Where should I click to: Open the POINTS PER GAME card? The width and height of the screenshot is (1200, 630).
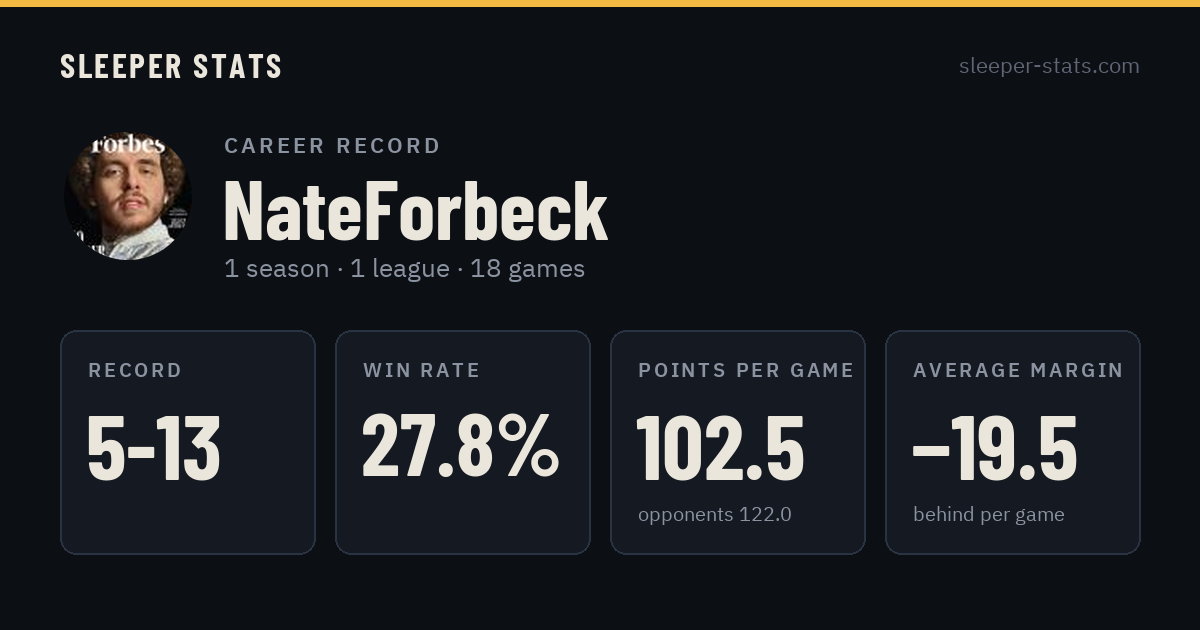click(x=738, y=442)
